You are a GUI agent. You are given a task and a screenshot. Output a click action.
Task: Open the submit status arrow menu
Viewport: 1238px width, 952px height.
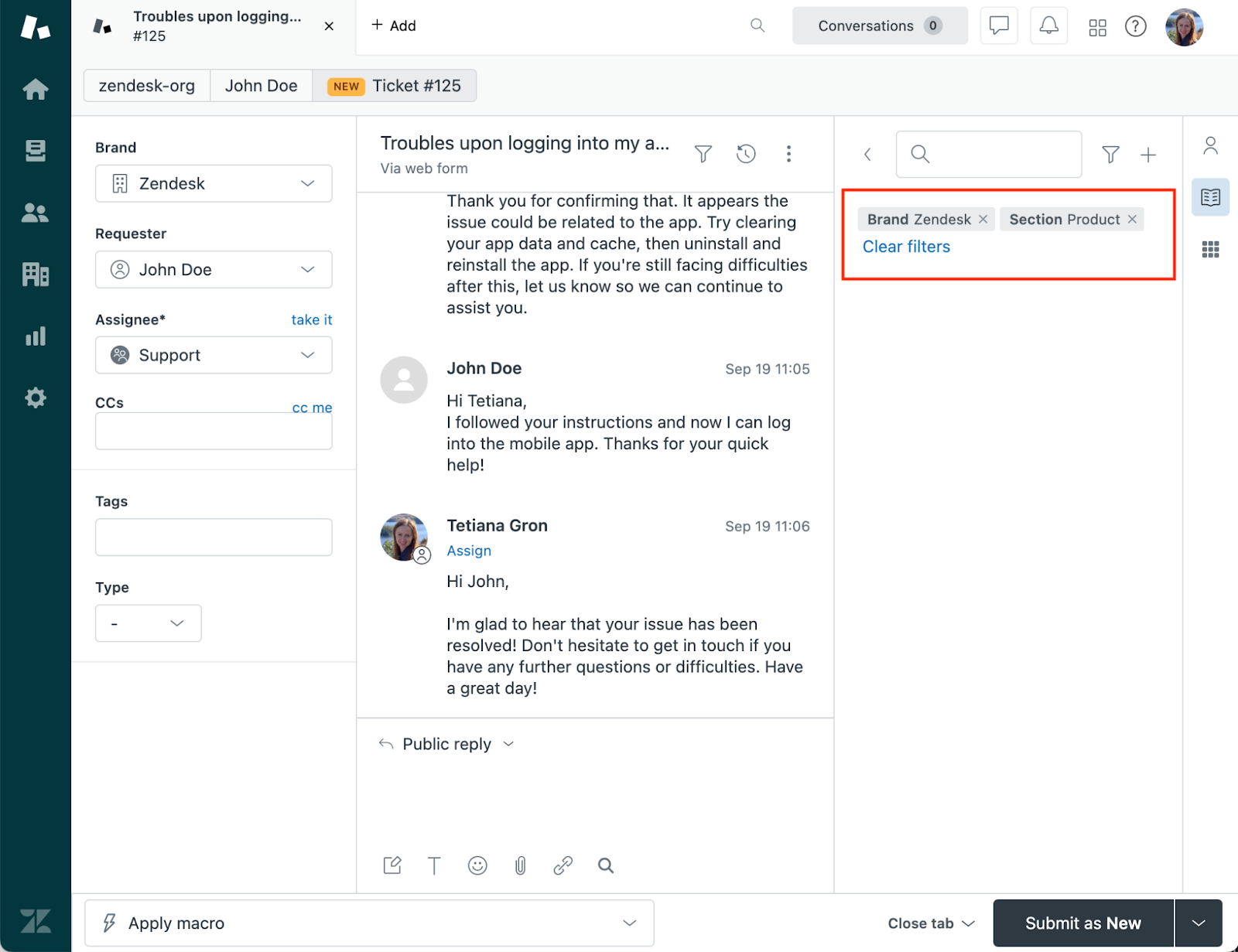click(1199, 923)
